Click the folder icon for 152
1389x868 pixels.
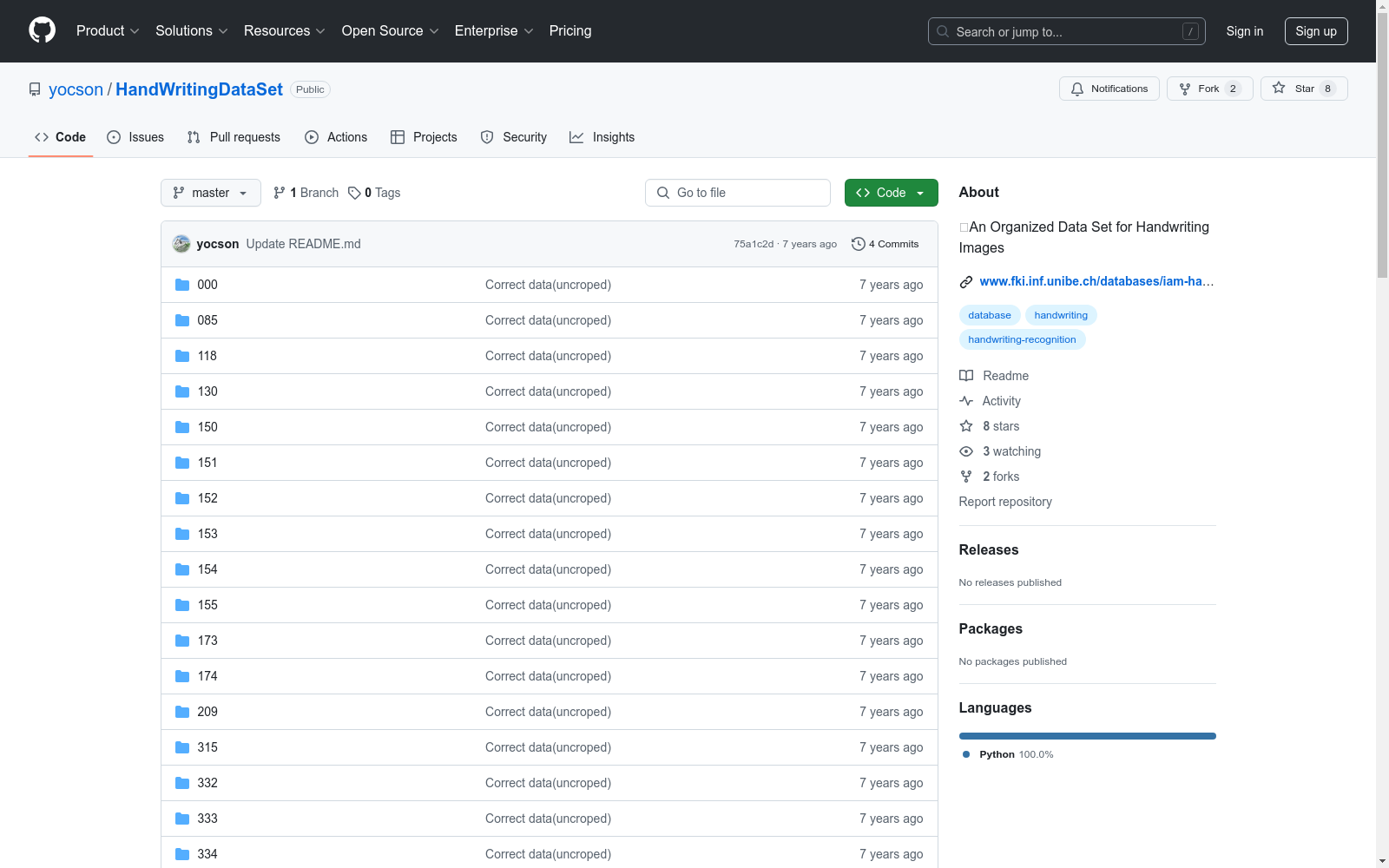[182, 498]
